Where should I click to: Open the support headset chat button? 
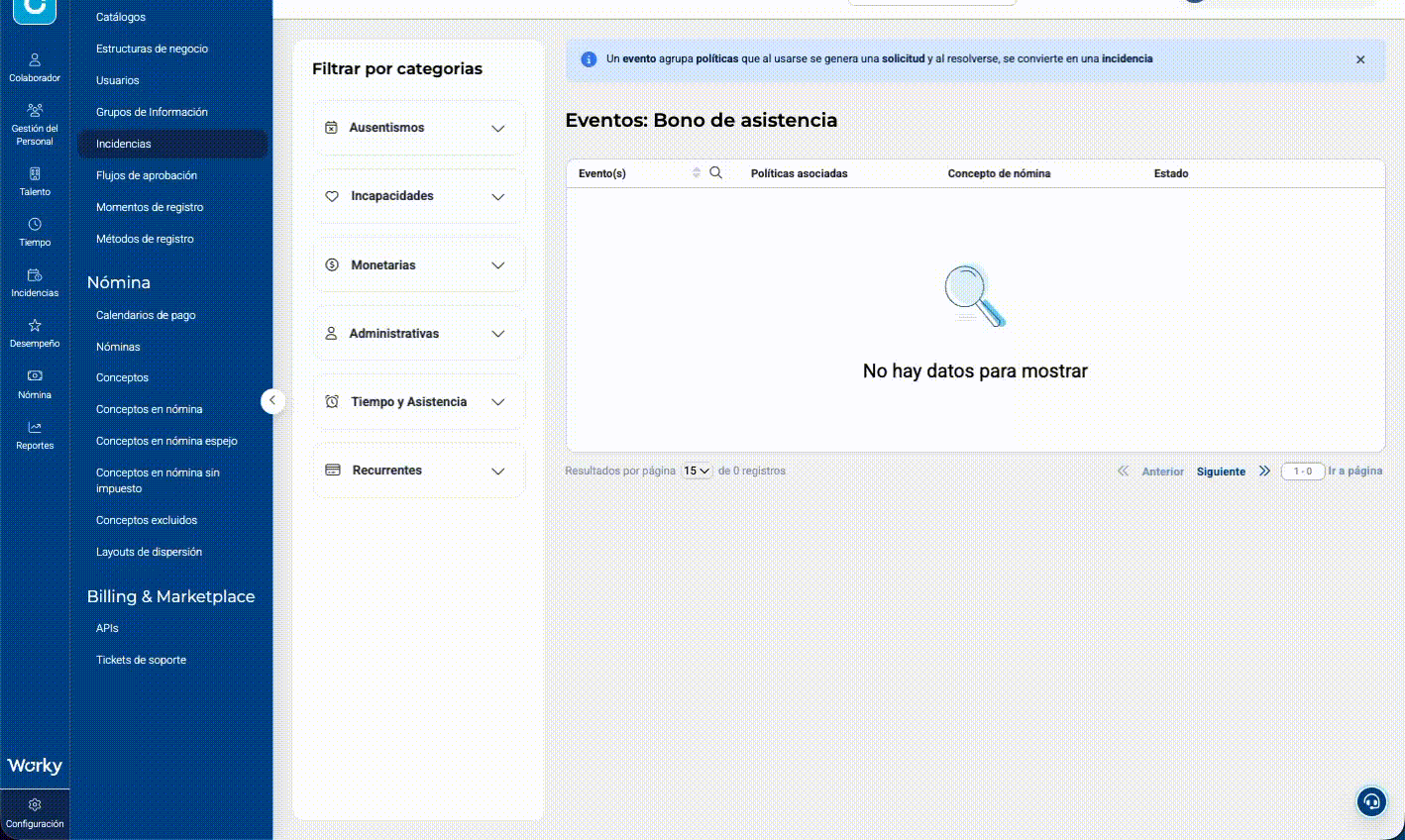coord(1371,801)
